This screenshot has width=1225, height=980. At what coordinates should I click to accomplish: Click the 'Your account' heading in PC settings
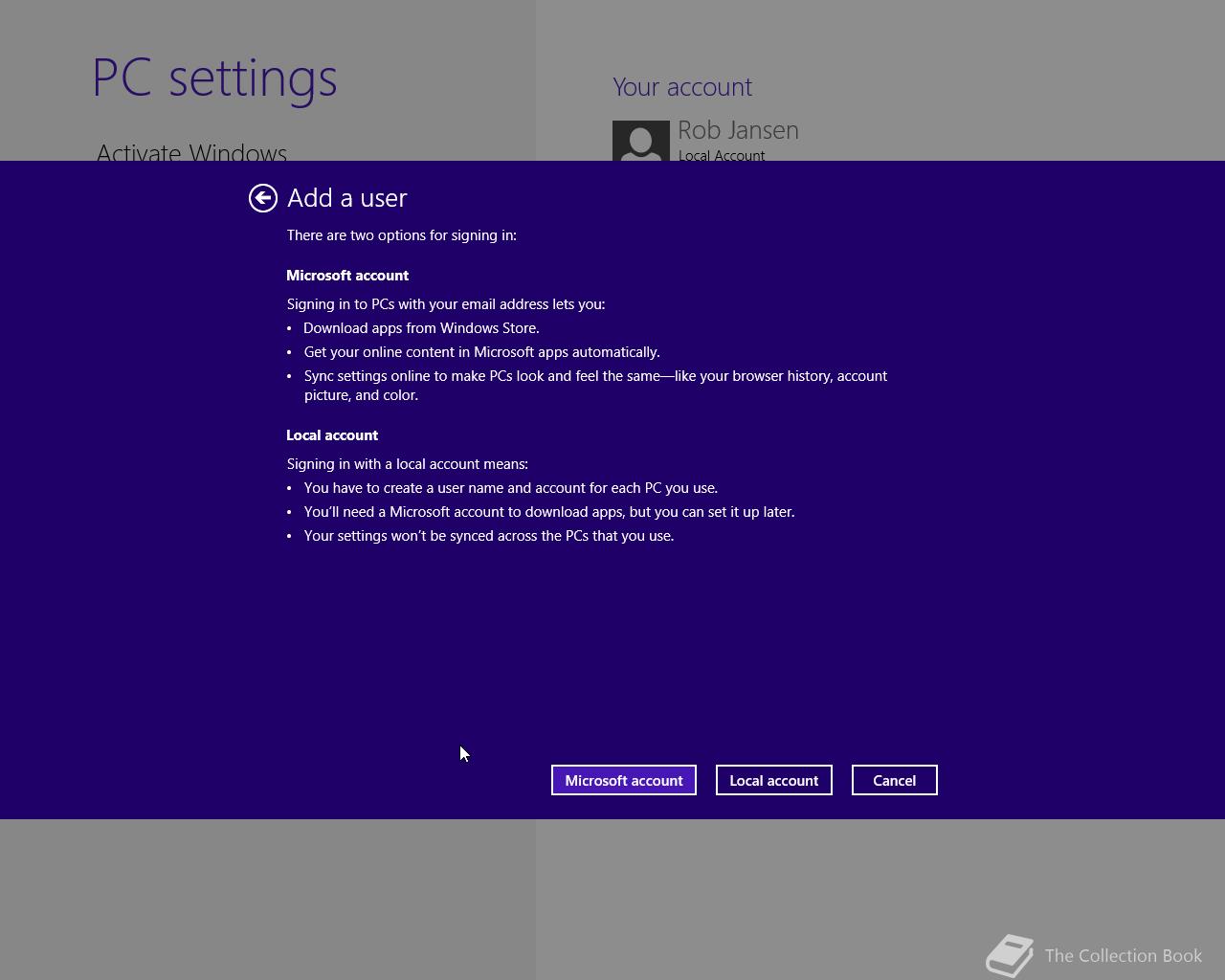682,87
